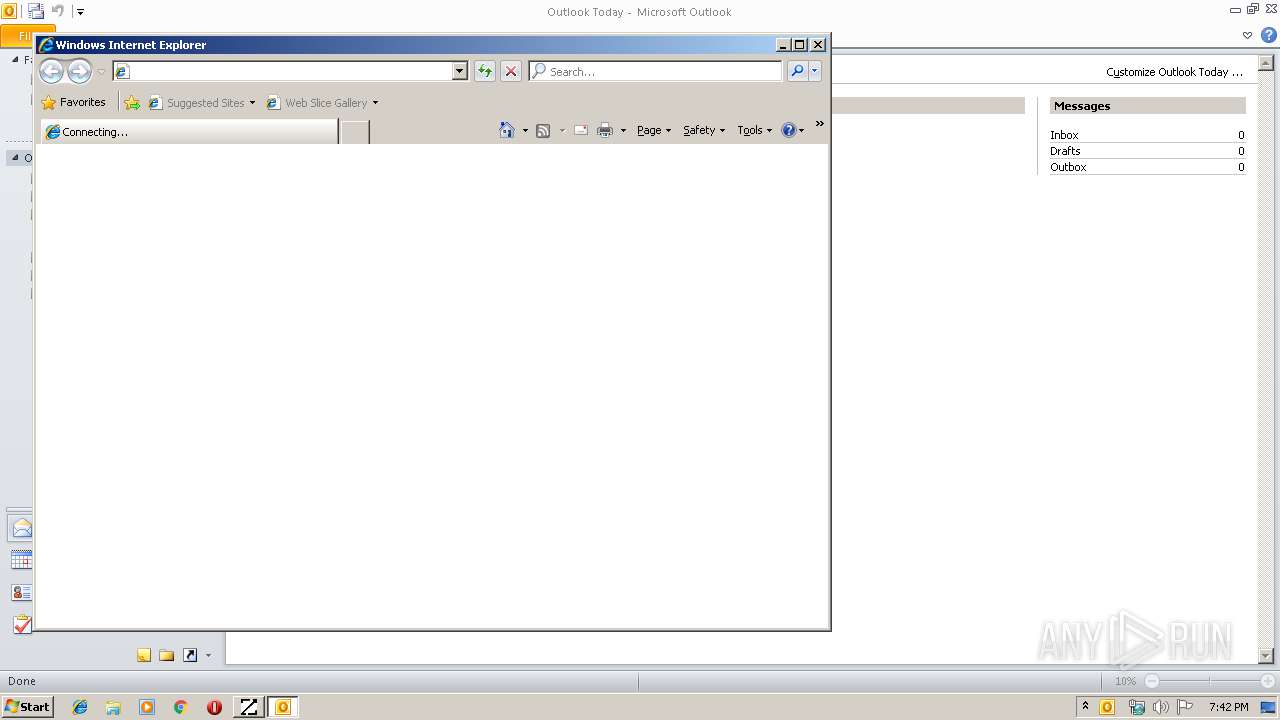This screenshot has width=1280, height=720.
Task: Show more IE command bar items chevron
Action: point(820,124)
